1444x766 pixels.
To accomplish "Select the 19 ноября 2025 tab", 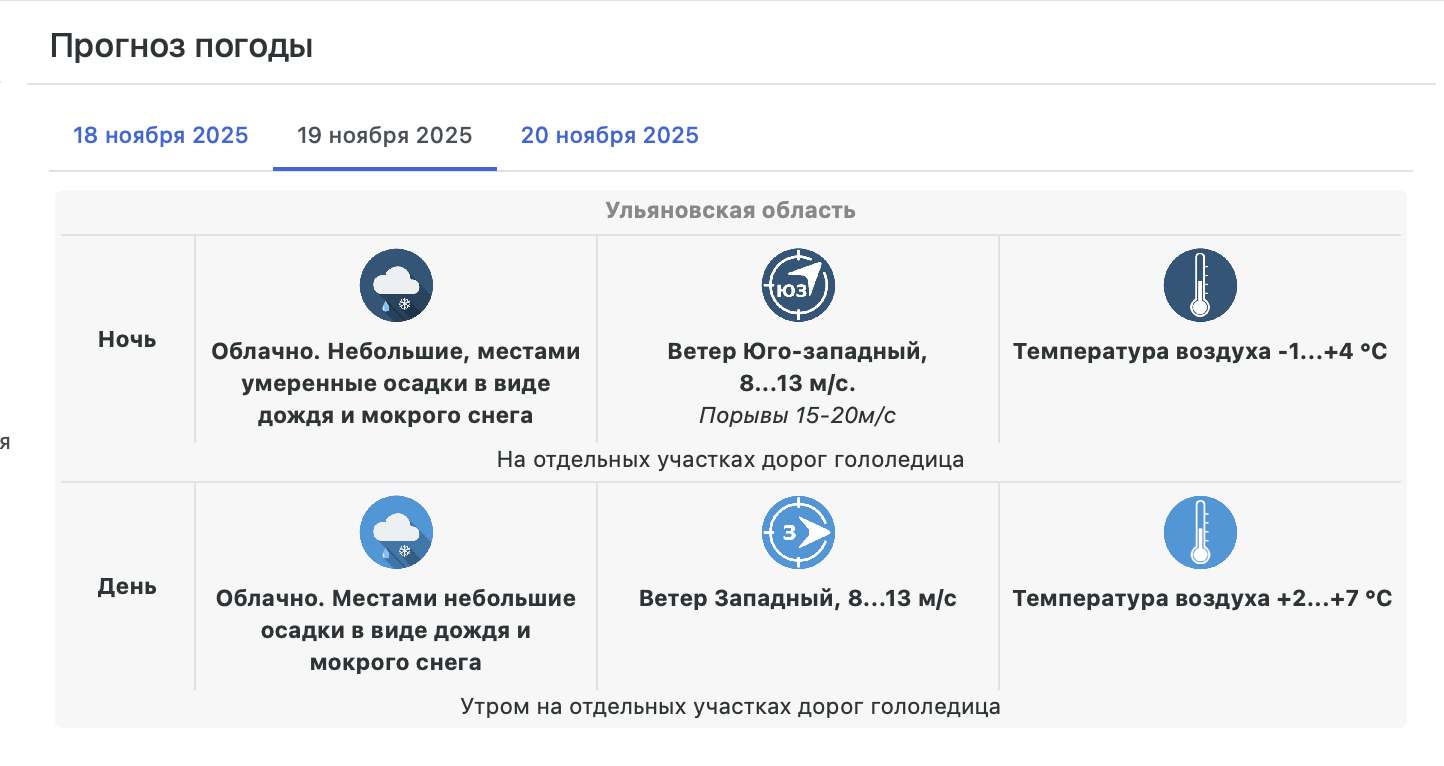I will click(x=384, y=136).
